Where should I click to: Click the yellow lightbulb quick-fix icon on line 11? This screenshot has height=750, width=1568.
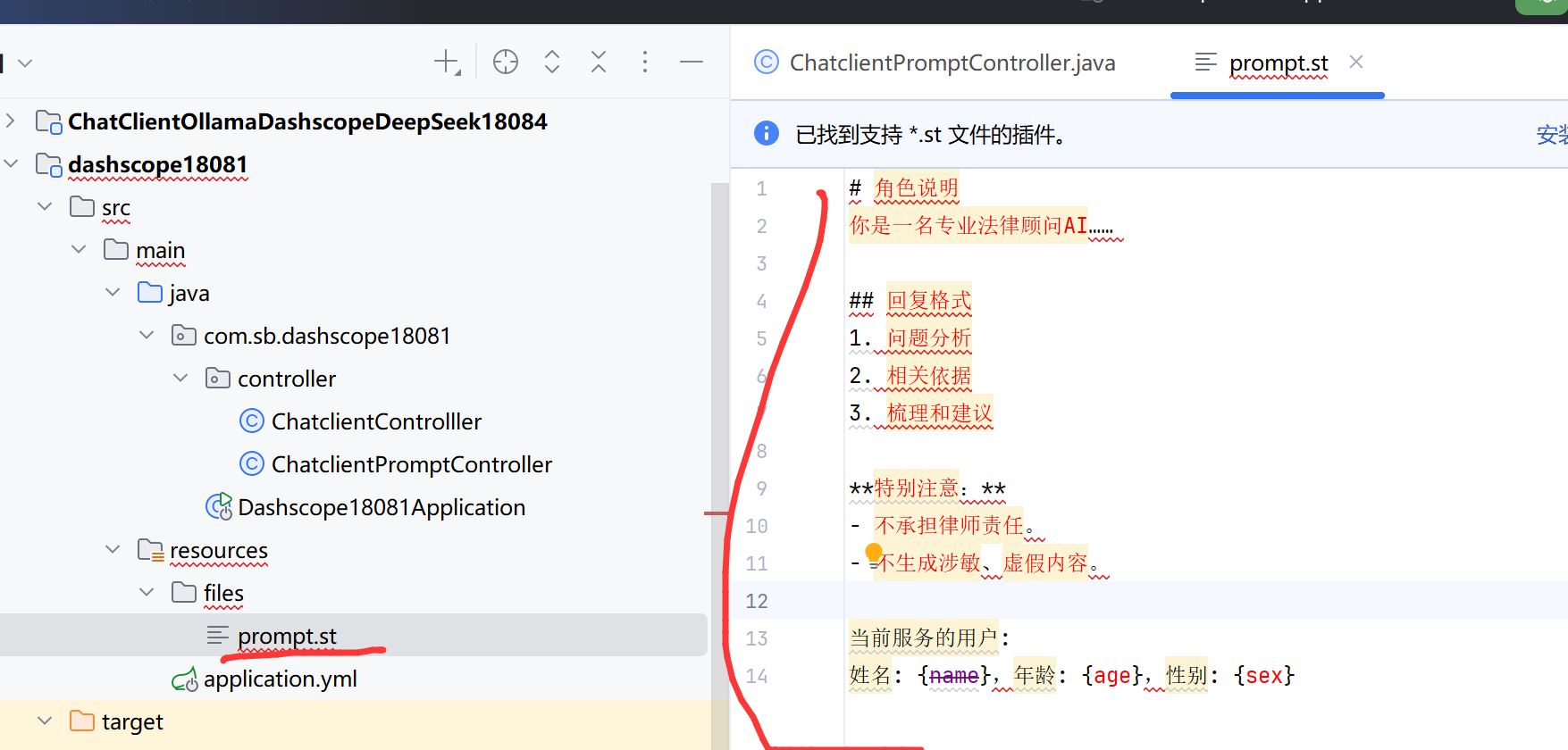[874, 554]
